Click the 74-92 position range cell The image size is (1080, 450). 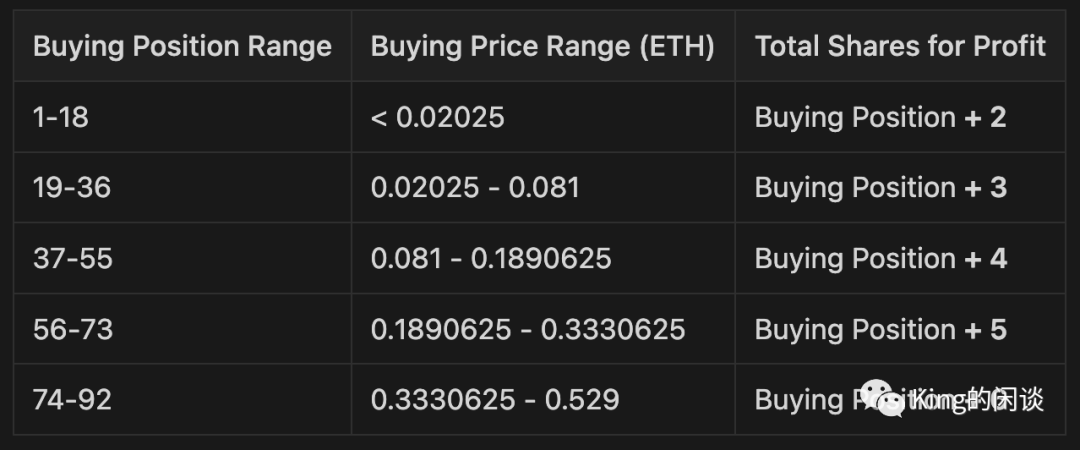pyautogui.click(x=183, y=400)
